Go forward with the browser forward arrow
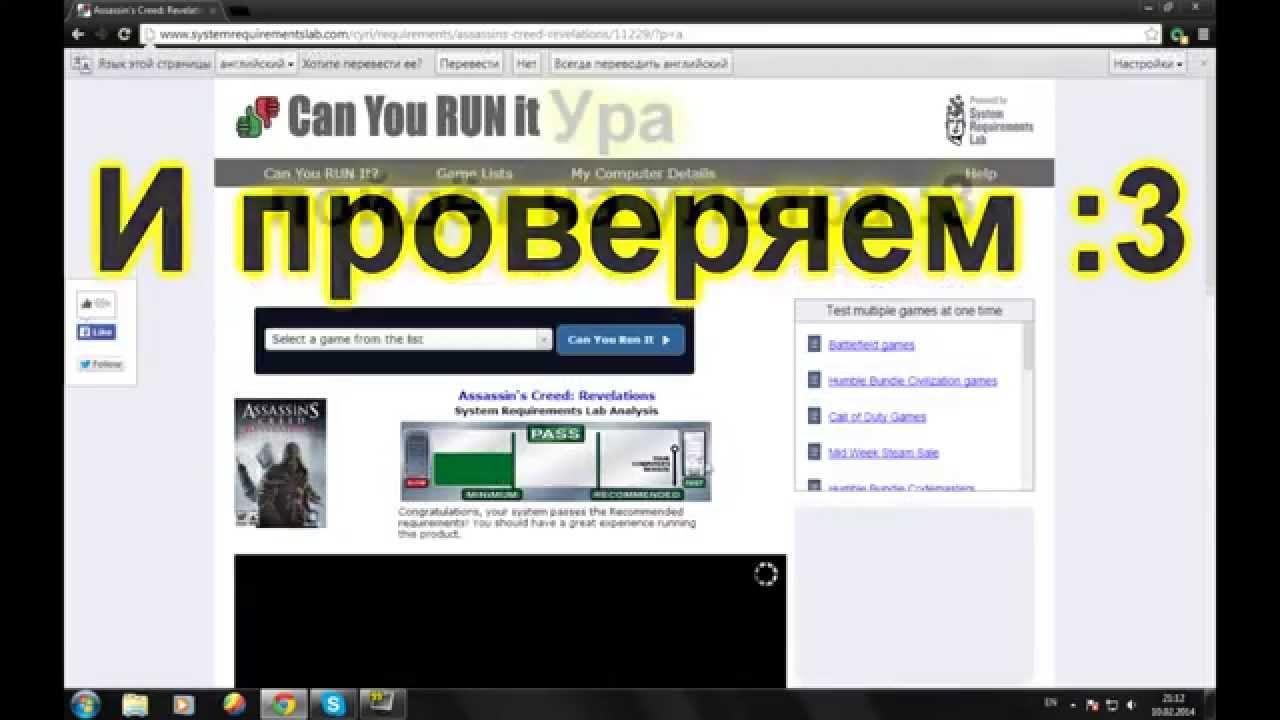 click(100, 34)
